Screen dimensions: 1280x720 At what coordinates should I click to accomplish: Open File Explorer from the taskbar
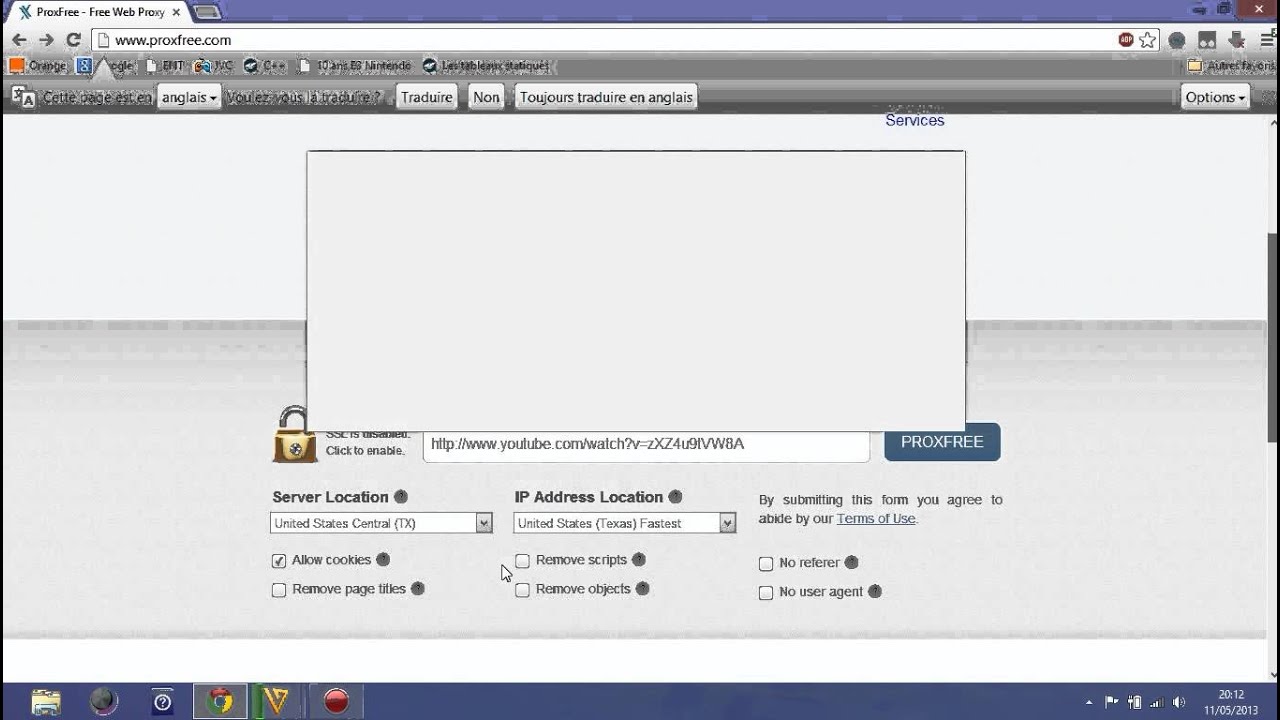pos(46,702)
